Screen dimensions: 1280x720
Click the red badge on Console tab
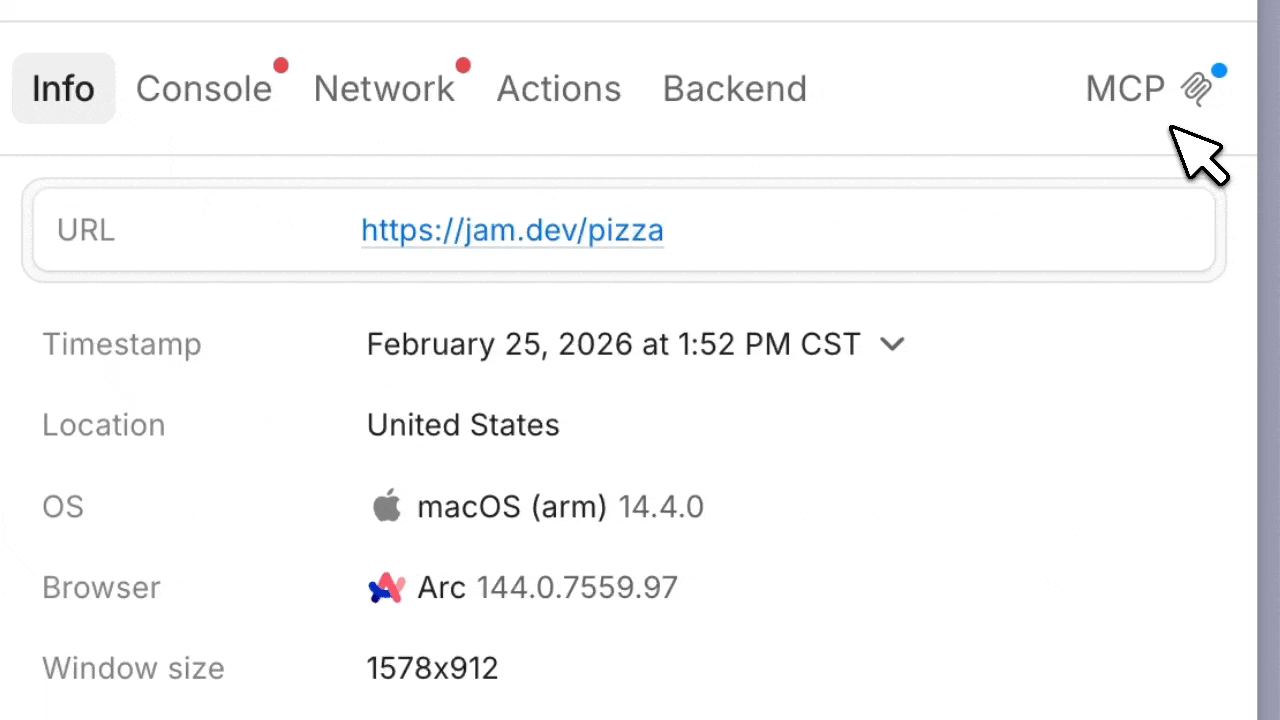[x=281, y=66]
